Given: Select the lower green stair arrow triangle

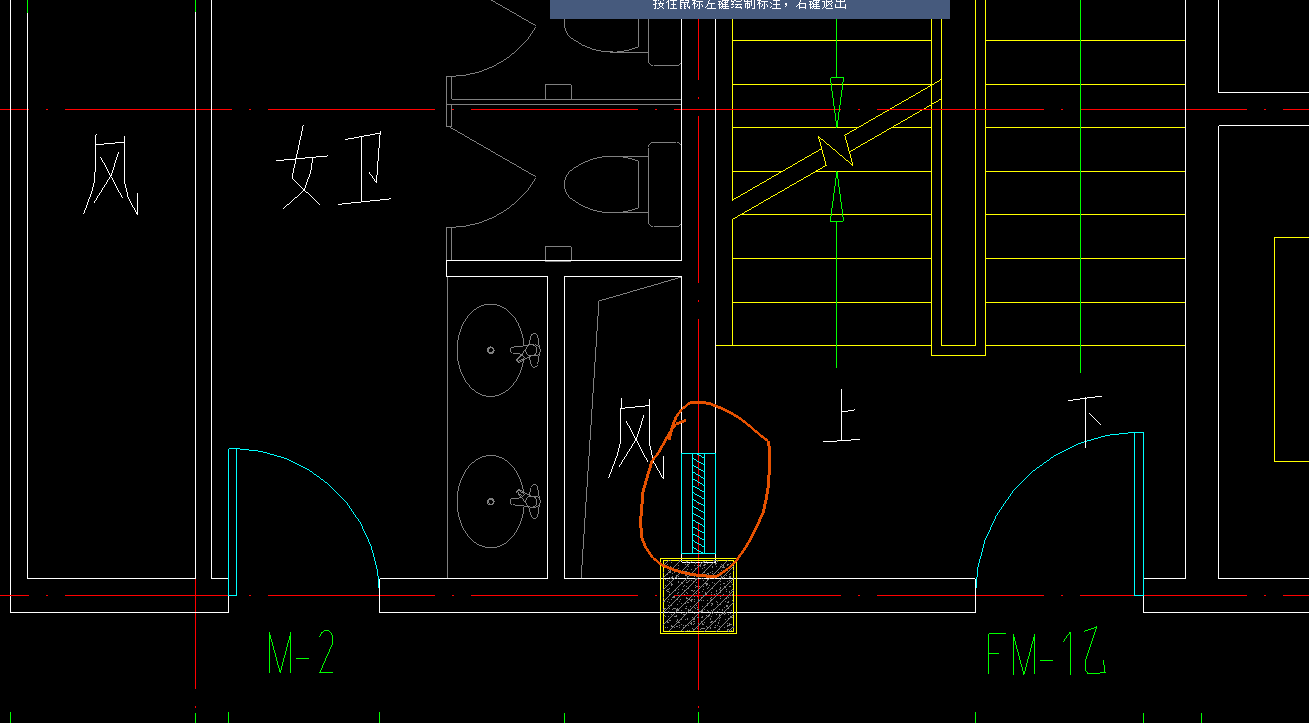Looking at the screenshot, I should pyautogui.click(x=837, y=195).
